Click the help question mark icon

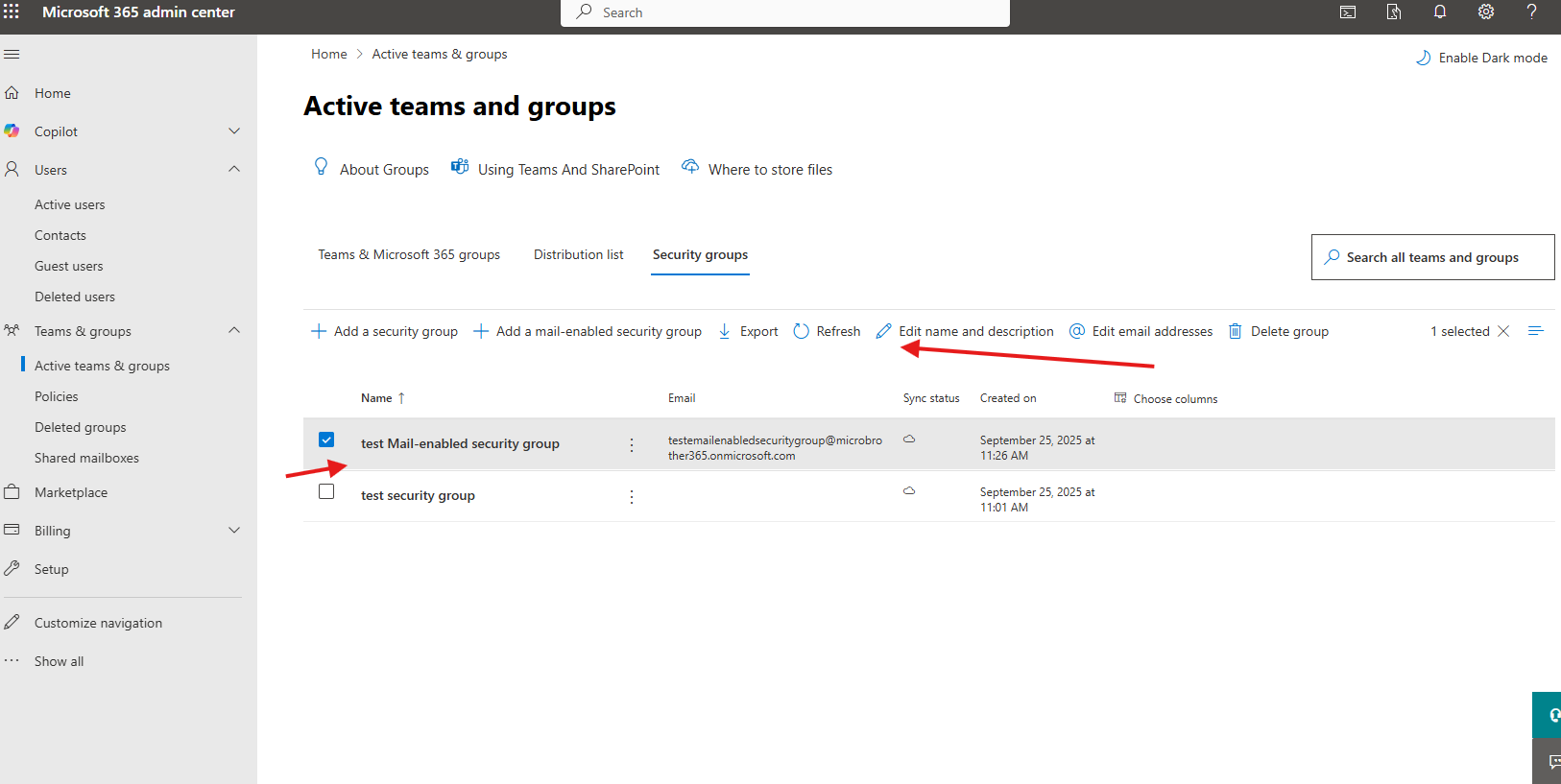pos(1531,12)
